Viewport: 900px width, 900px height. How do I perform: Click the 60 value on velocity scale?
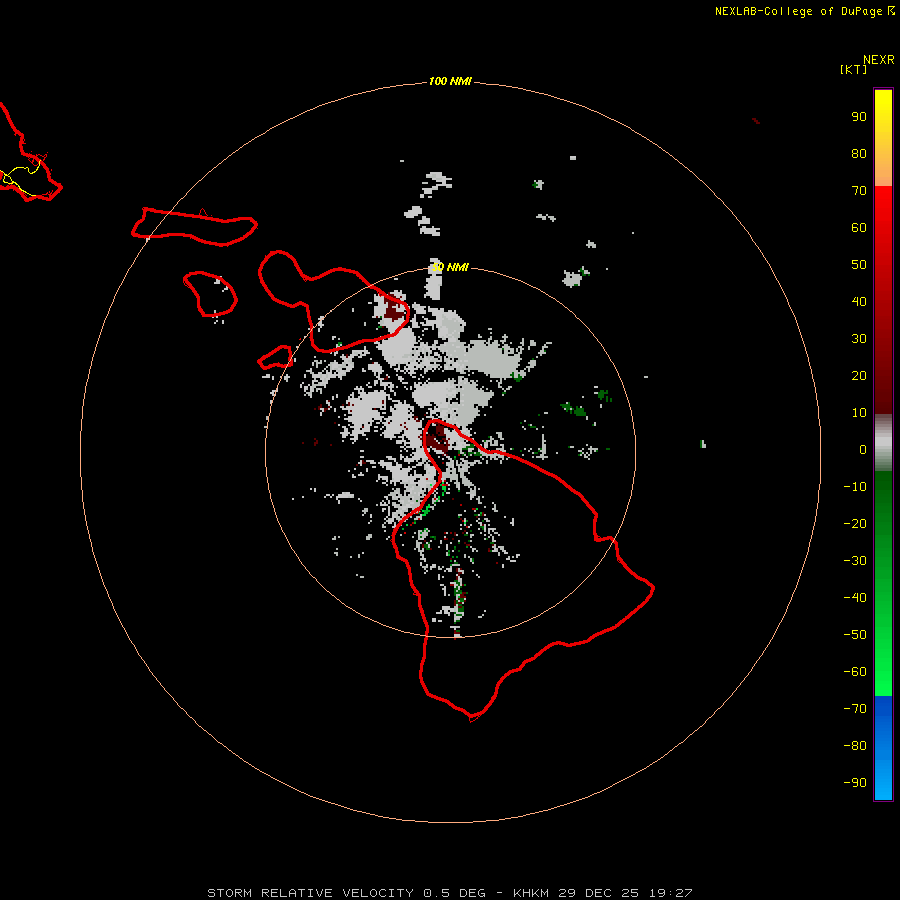(859, 227)
